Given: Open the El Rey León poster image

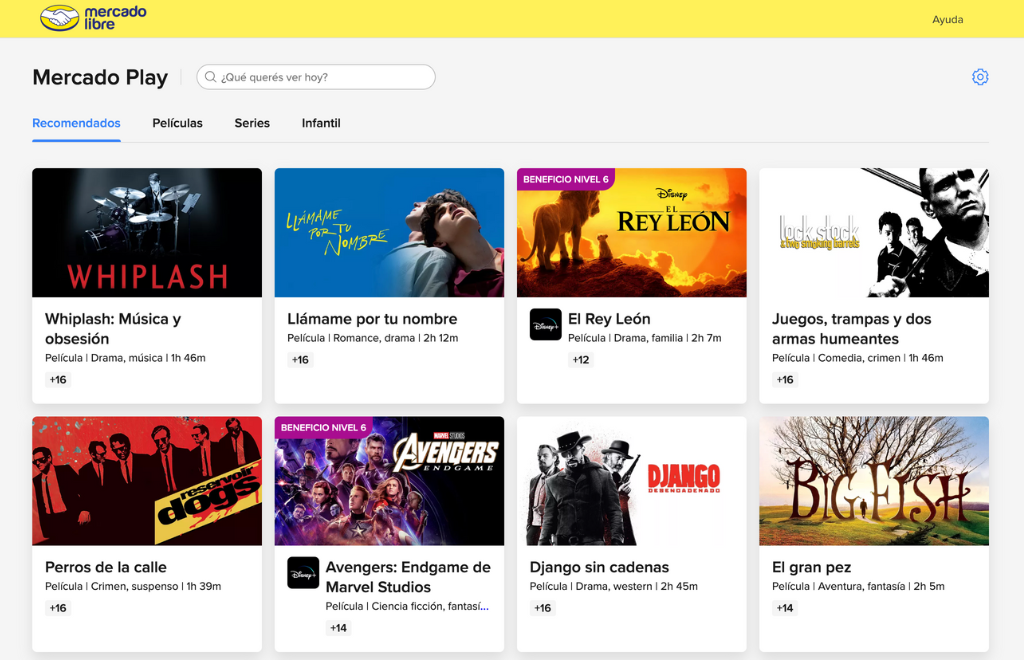Looking at the screenshot, I should click(632, 232).
